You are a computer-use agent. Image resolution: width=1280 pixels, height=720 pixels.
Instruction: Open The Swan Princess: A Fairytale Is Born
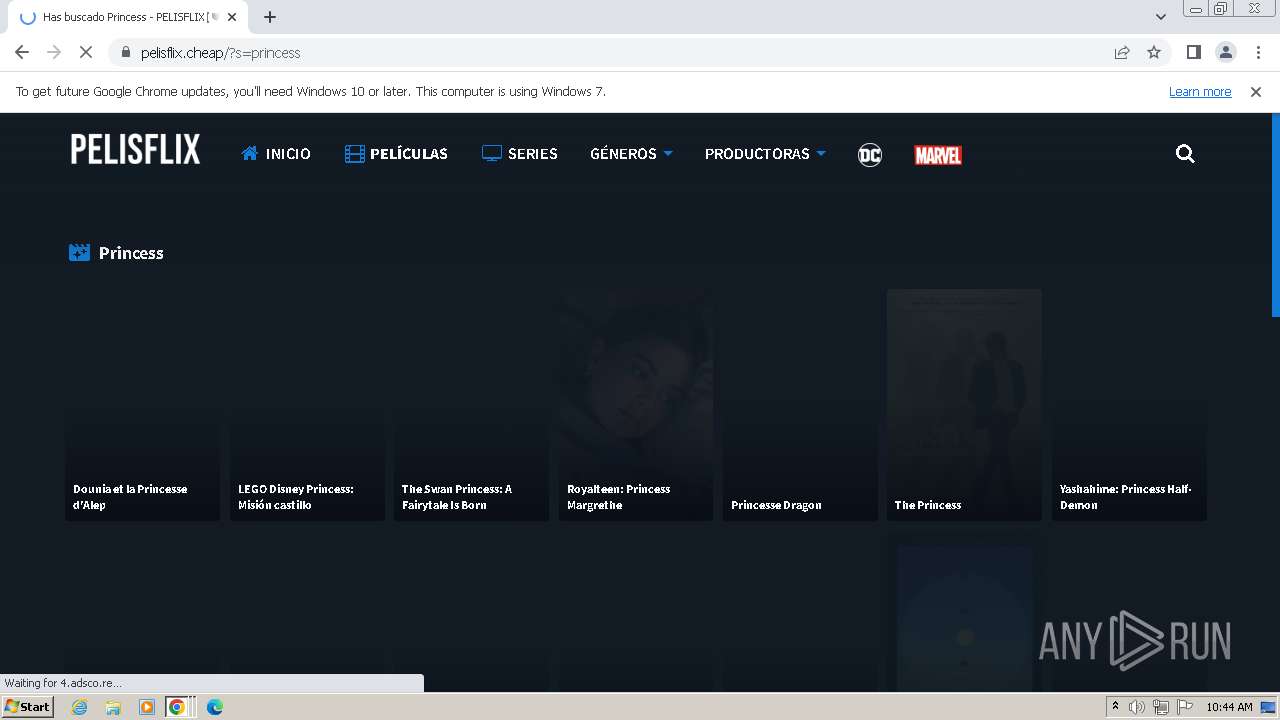471,405
